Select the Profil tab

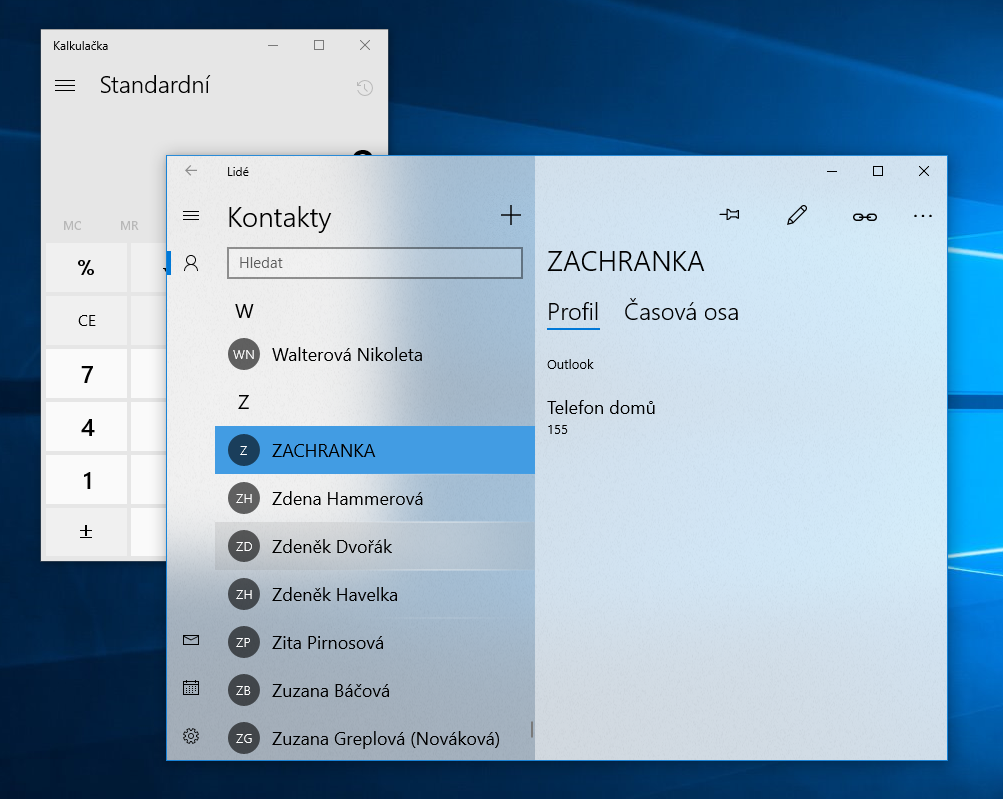tap(572, 312)
